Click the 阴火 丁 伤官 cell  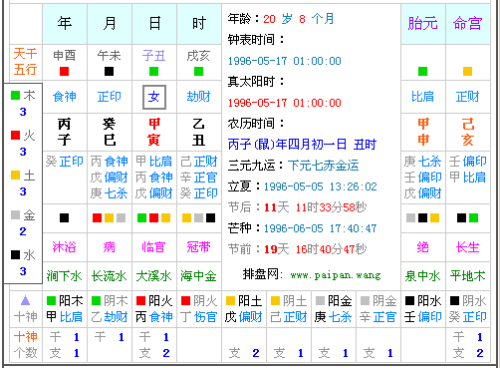tap(199, 309)
